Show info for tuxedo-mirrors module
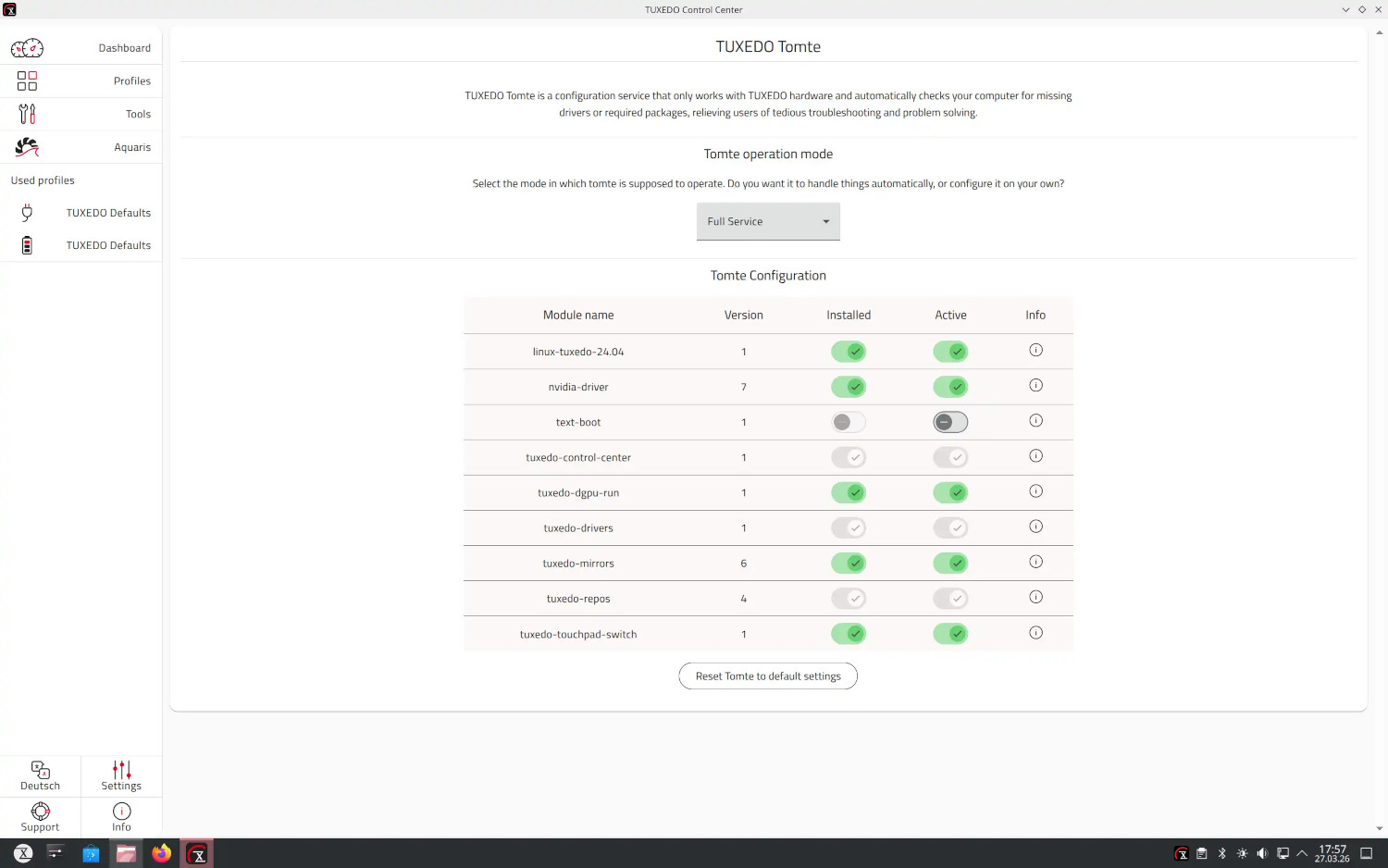Image resolution: width=1388 pixels, height=868 pixels. 1035,562
